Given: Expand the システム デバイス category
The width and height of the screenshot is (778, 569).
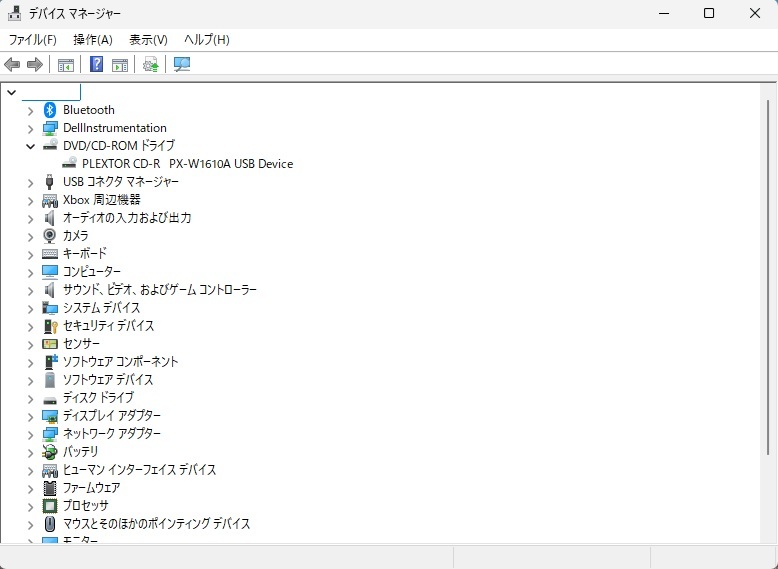Looking at the screenshot, I should click(30, 308).
